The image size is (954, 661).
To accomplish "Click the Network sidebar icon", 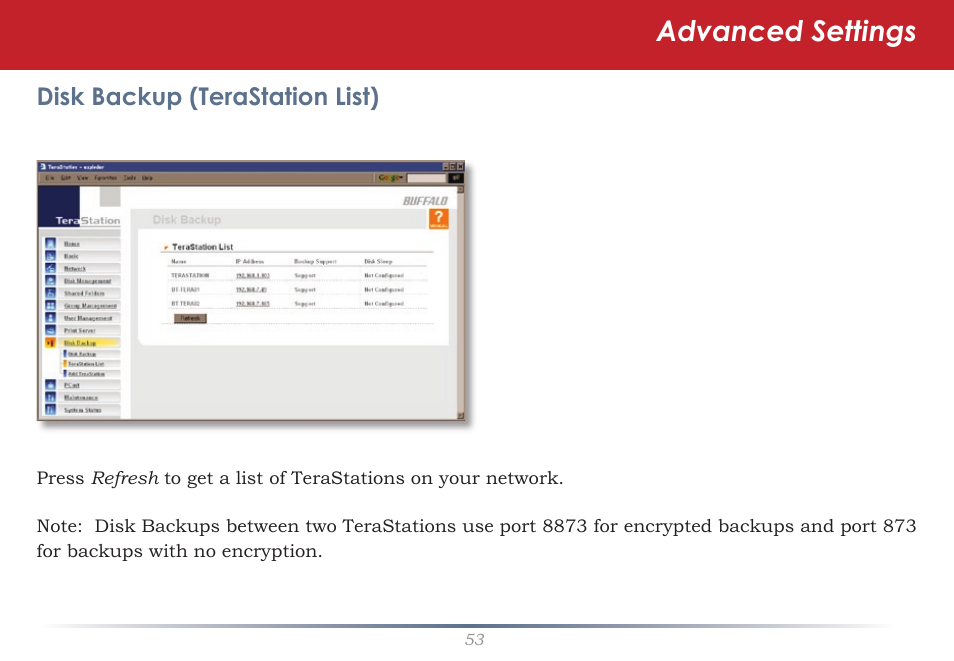I will pyautogui.click(x=50, y=268).
